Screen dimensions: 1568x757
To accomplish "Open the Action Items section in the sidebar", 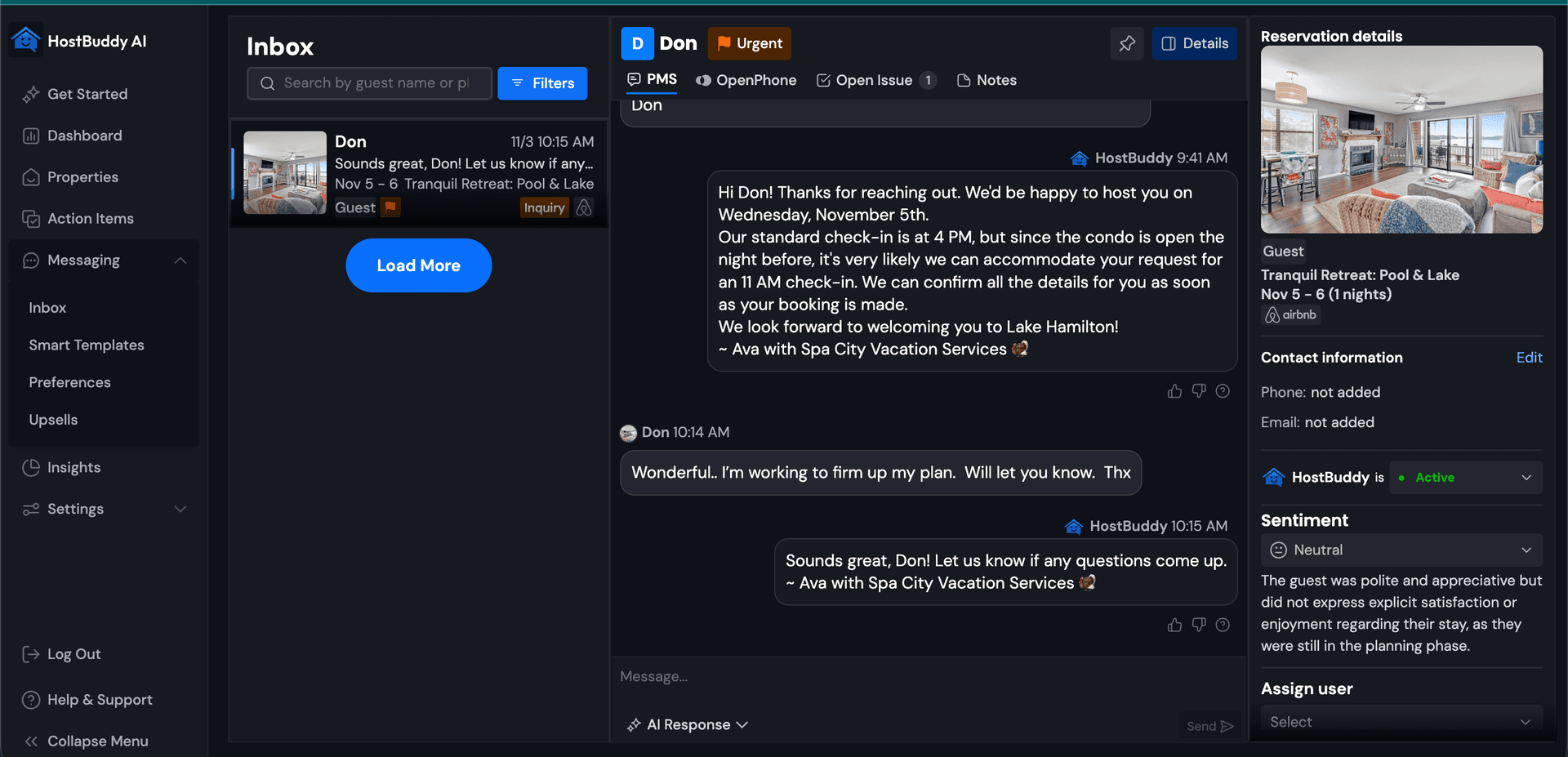I will [x=90, y=218].
